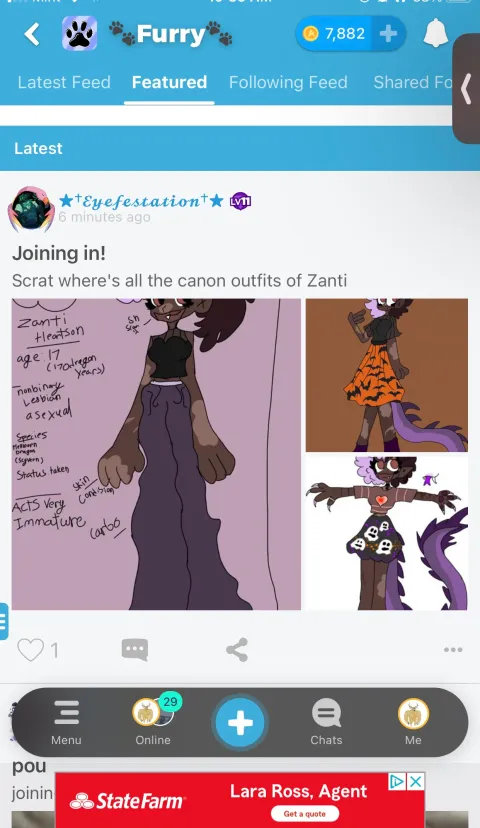Viewport: 480px width, 828px height.
Task: Go back using the left arrow
Action: pyautogui.click(x=32, y=34)
